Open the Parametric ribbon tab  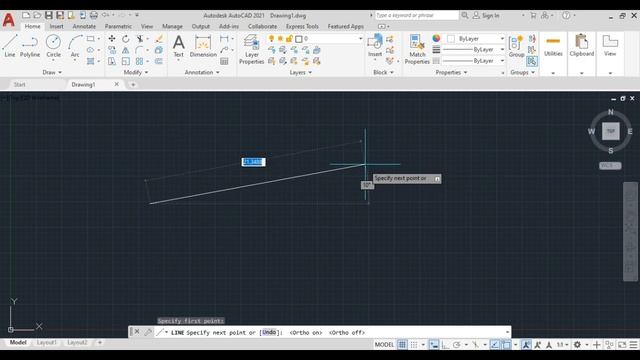[x=118, y=26]
